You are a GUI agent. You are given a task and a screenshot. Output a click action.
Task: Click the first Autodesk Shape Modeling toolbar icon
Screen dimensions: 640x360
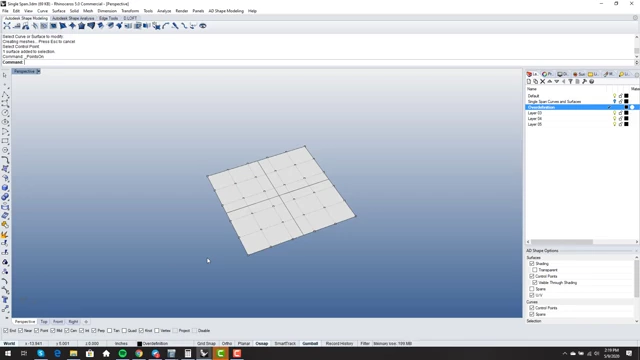tap(7, 26)
